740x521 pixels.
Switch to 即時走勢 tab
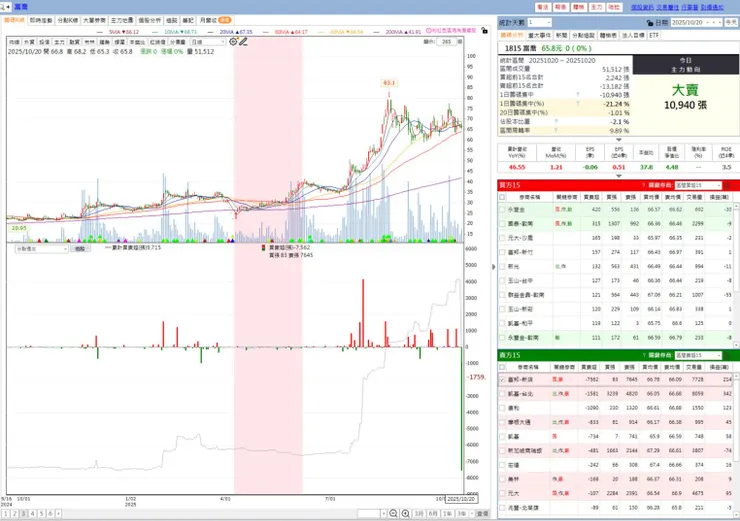pos(41,20)
